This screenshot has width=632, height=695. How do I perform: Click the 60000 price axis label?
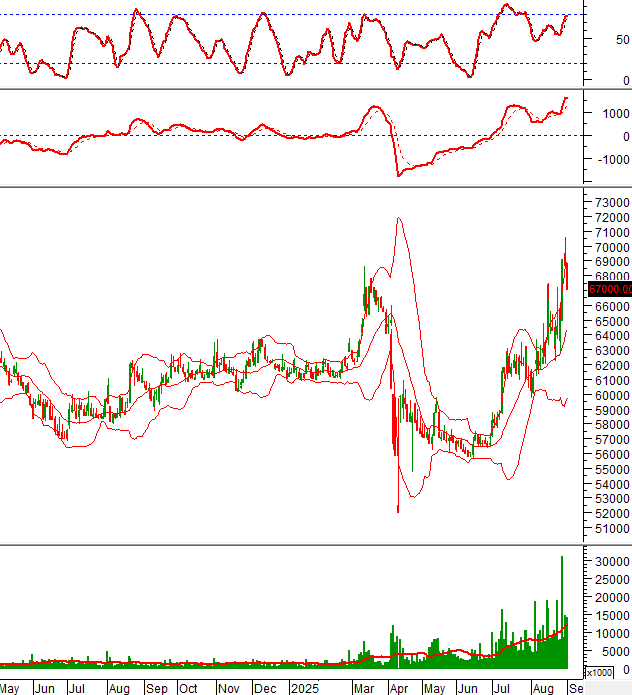pyautogui.click(x=610, y=395)
